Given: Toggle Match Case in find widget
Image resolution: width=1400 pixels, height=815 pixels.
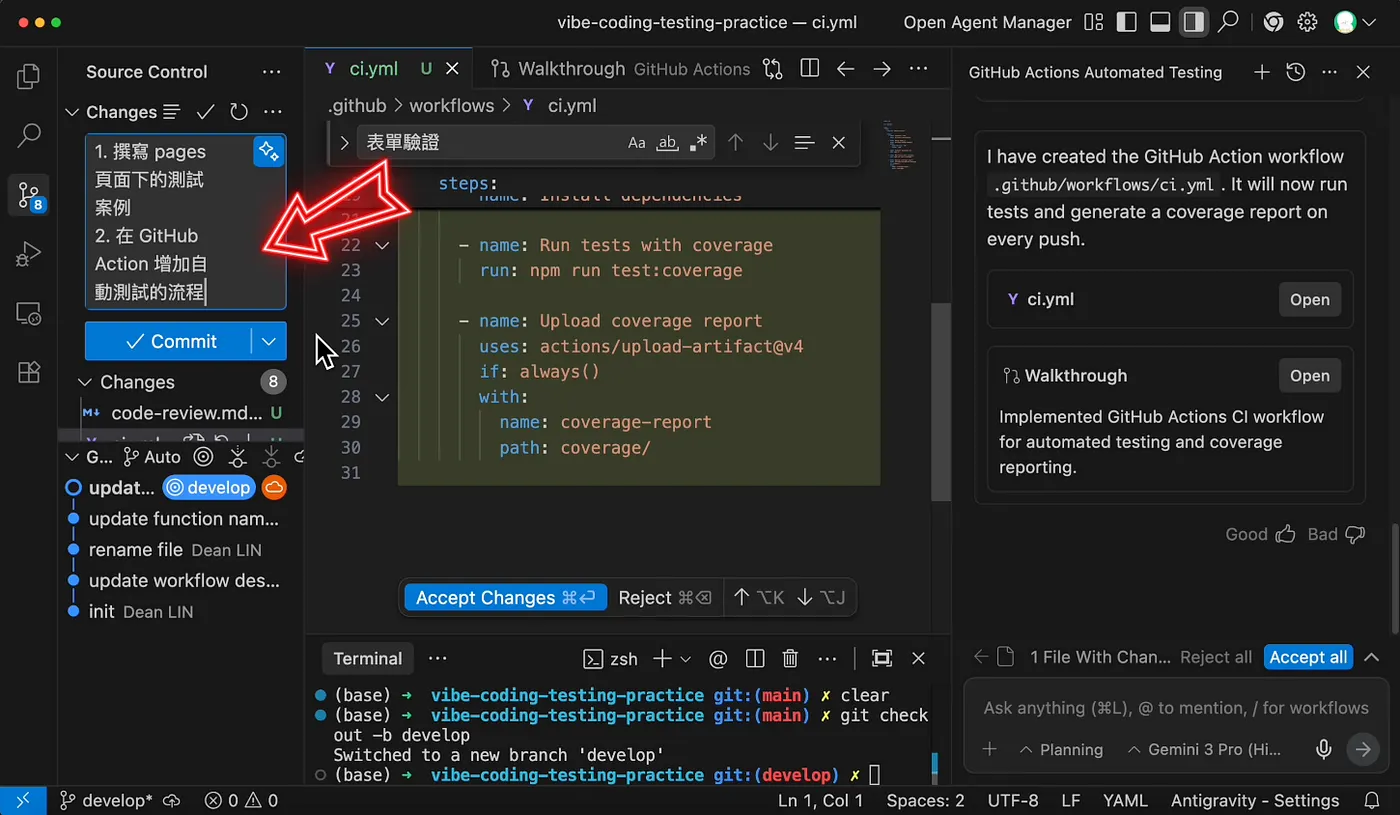Looking at the screenshot, I should pos(637,143).
